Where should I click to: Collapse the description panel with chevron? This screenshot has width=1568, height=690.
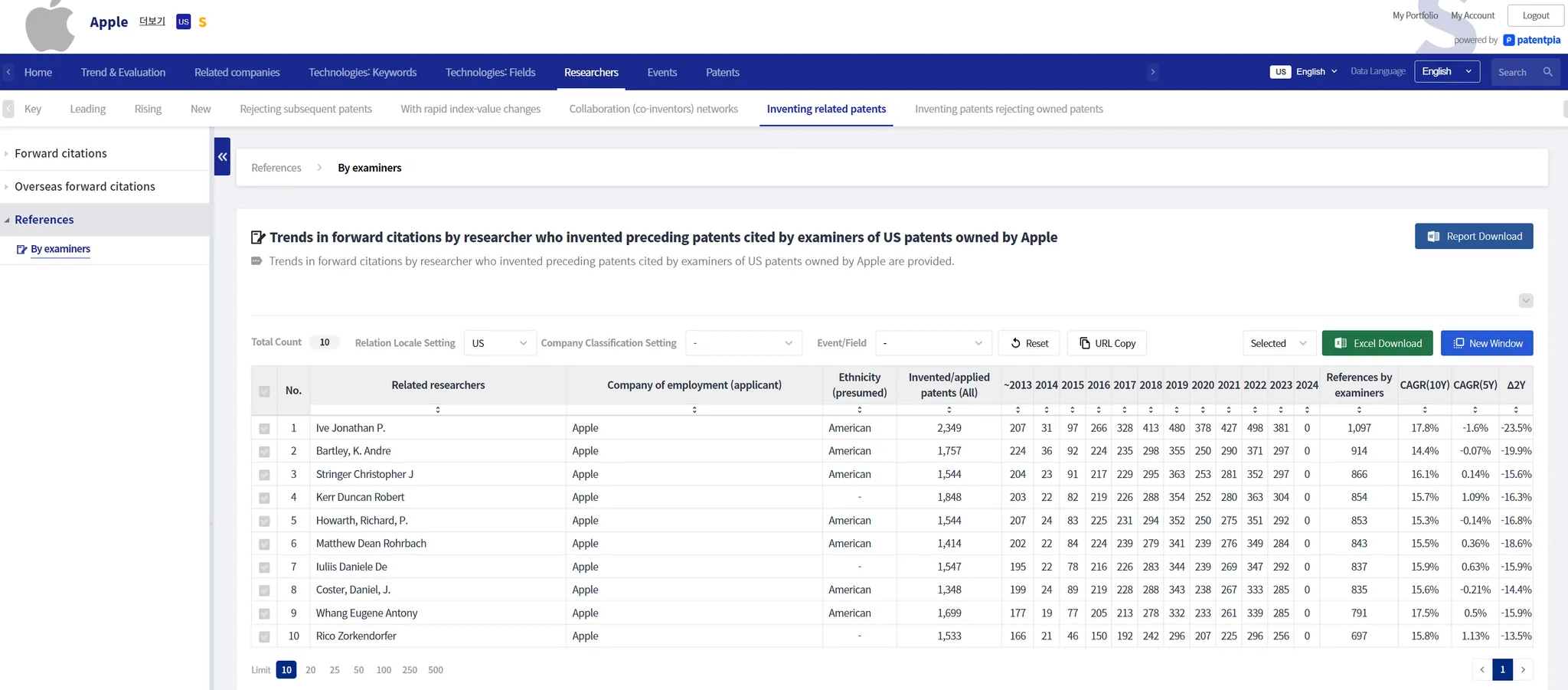point(1526,301)
